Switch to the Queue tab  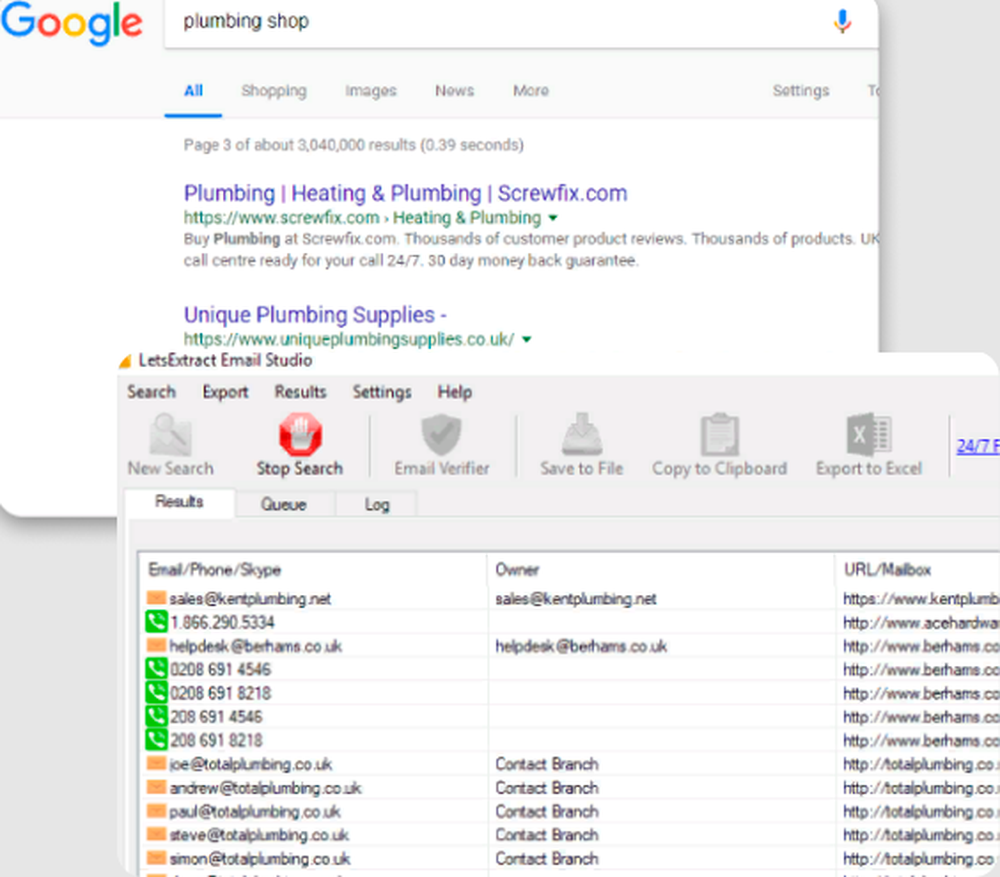[x=284, y=505]
